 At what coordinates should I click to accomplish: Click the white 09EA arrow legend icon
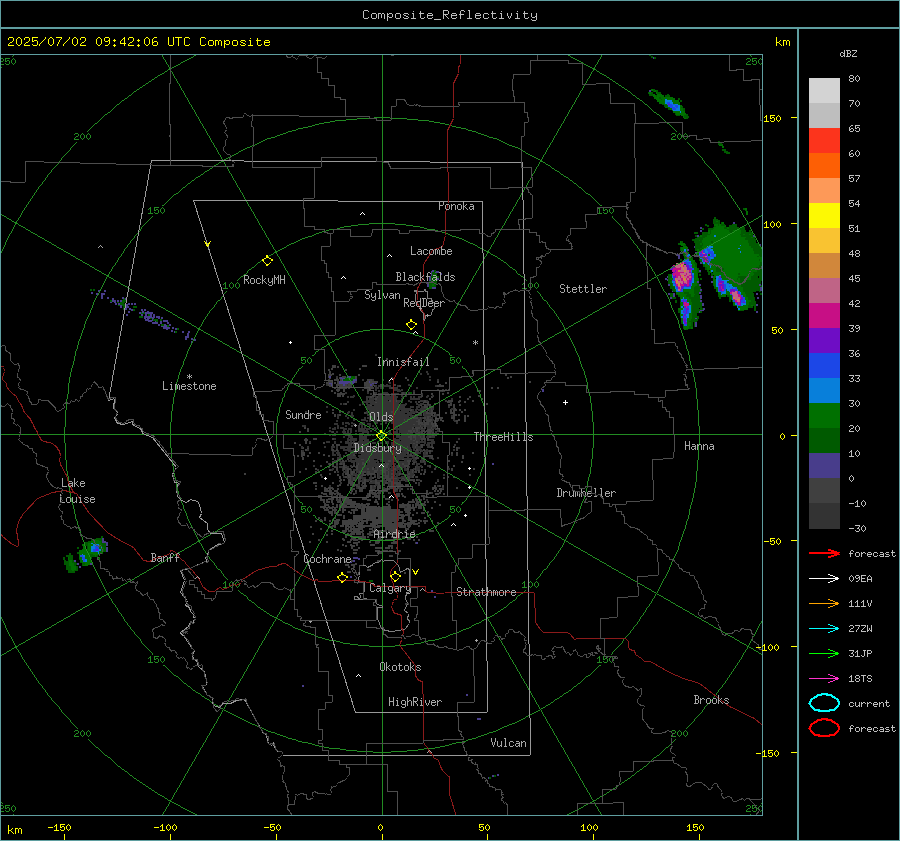[x=824, y=578]
